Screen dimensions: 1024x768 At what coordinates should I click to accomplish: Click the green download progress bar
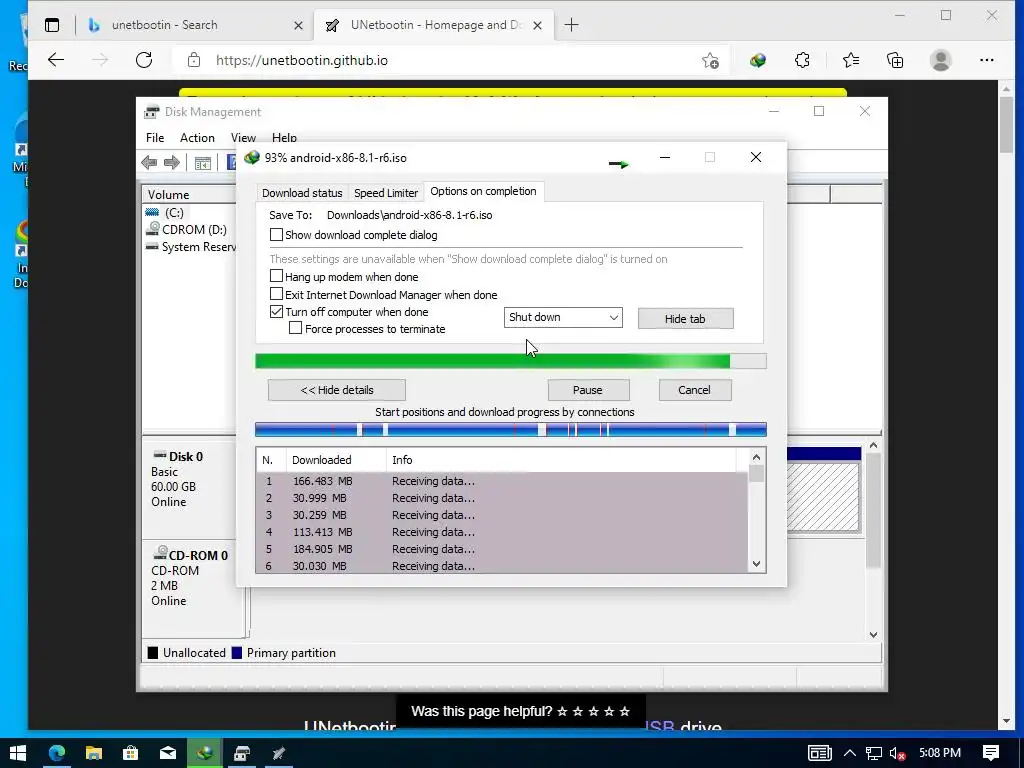511,361
